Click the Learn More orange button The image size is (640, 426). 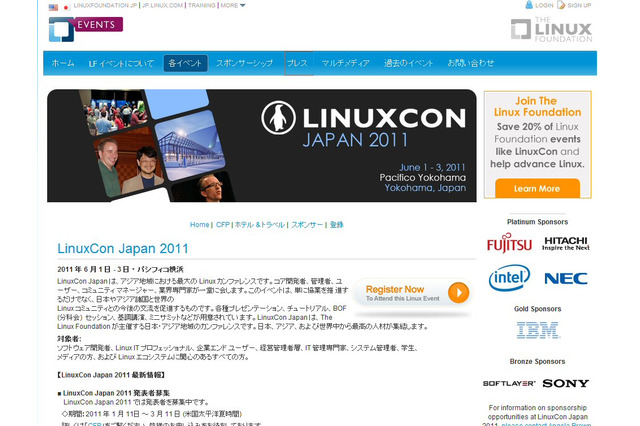(537, 189)
